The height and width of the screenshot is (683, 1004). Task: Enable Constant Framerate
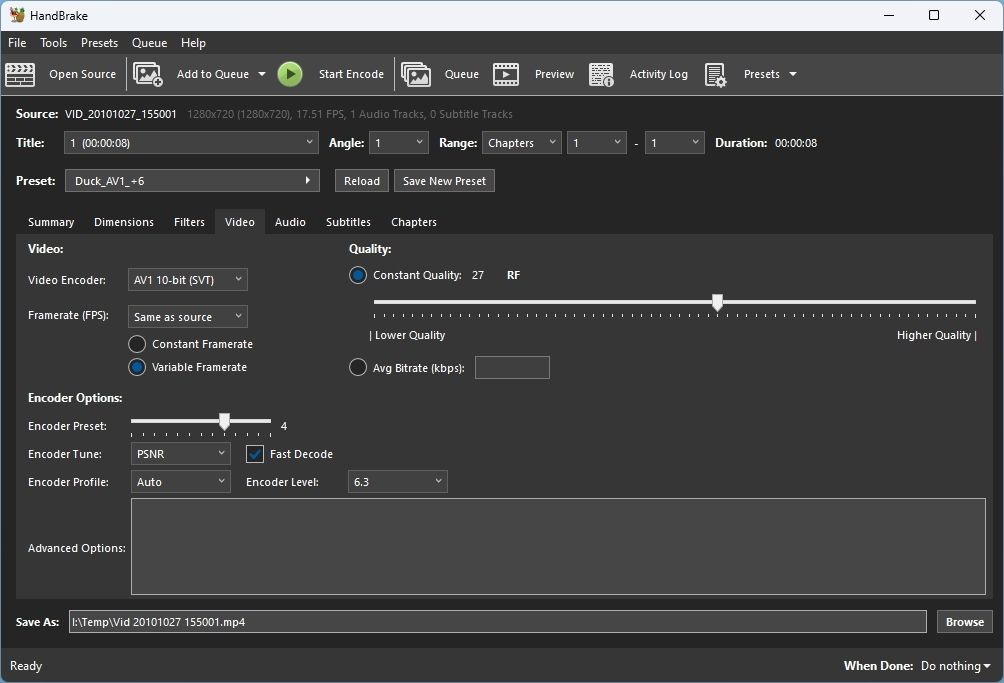click(136, 343)
